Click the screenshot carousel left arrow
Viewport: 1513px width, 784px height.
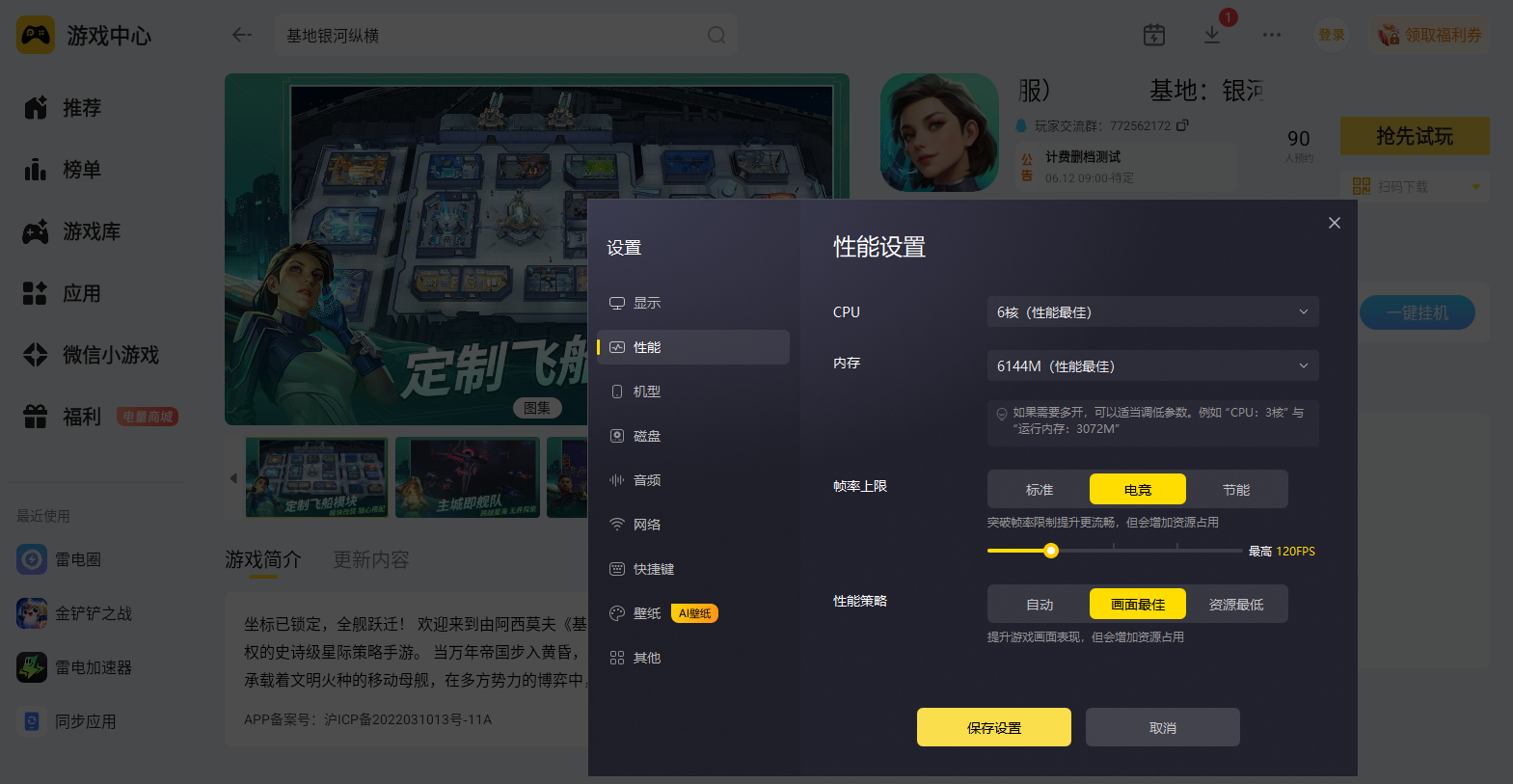[x=233, y=478]
